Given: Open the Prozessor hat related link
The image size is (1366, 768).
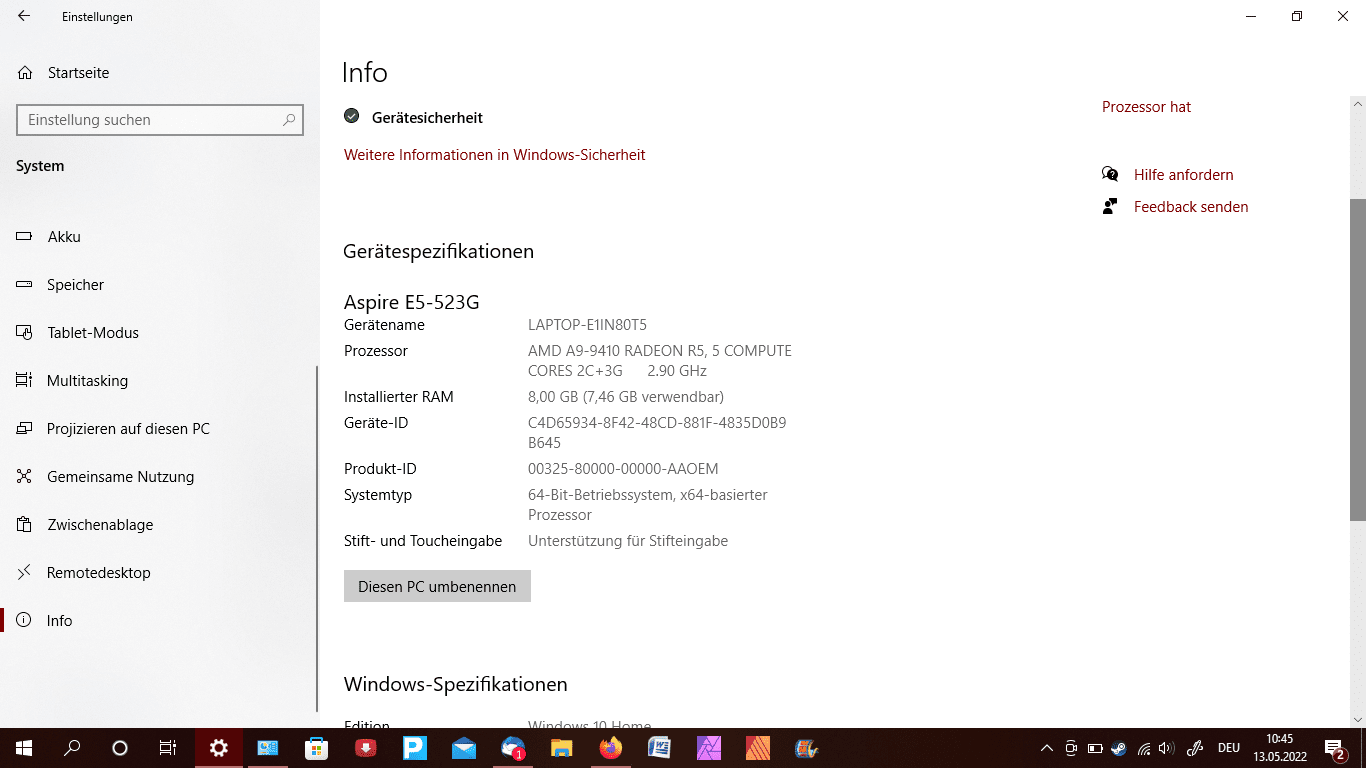Looking at the screenshot, I should click(x=1146, y=107).
